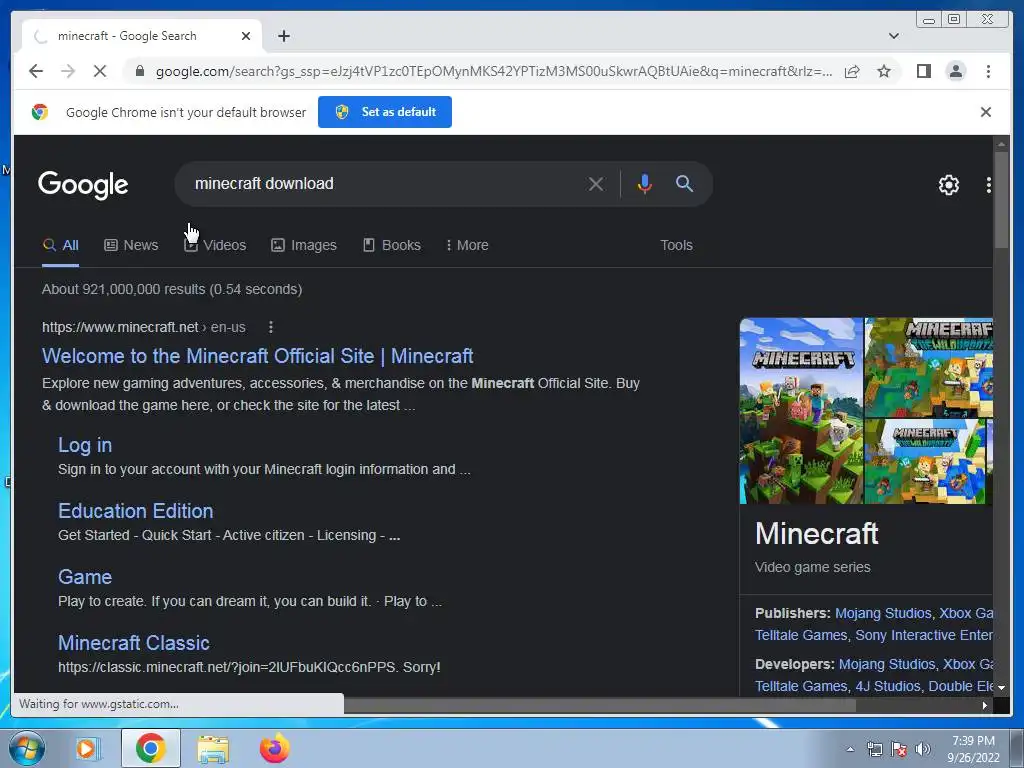Screen dimensions: 1024x768
Task: Click the minecraft.net URL breadcrumb
Action: click(144, 327)
